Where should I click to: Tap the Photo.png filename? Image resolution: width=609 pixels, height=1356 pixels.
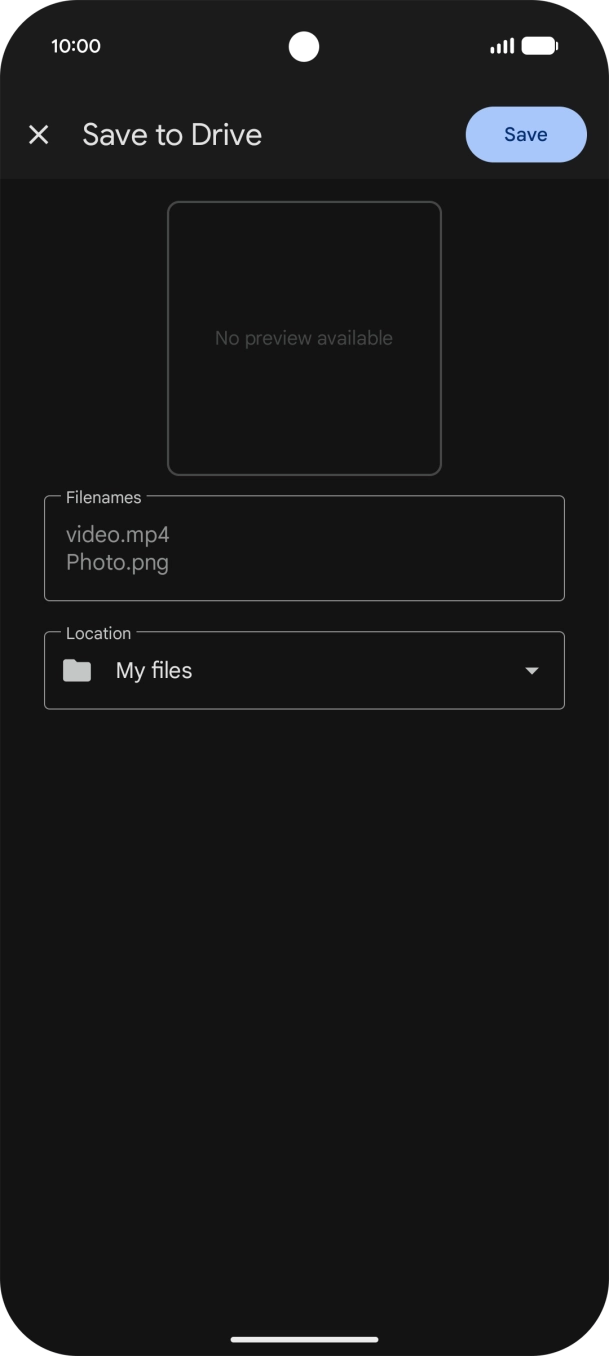pyautogui.click(x=117, y=563)
